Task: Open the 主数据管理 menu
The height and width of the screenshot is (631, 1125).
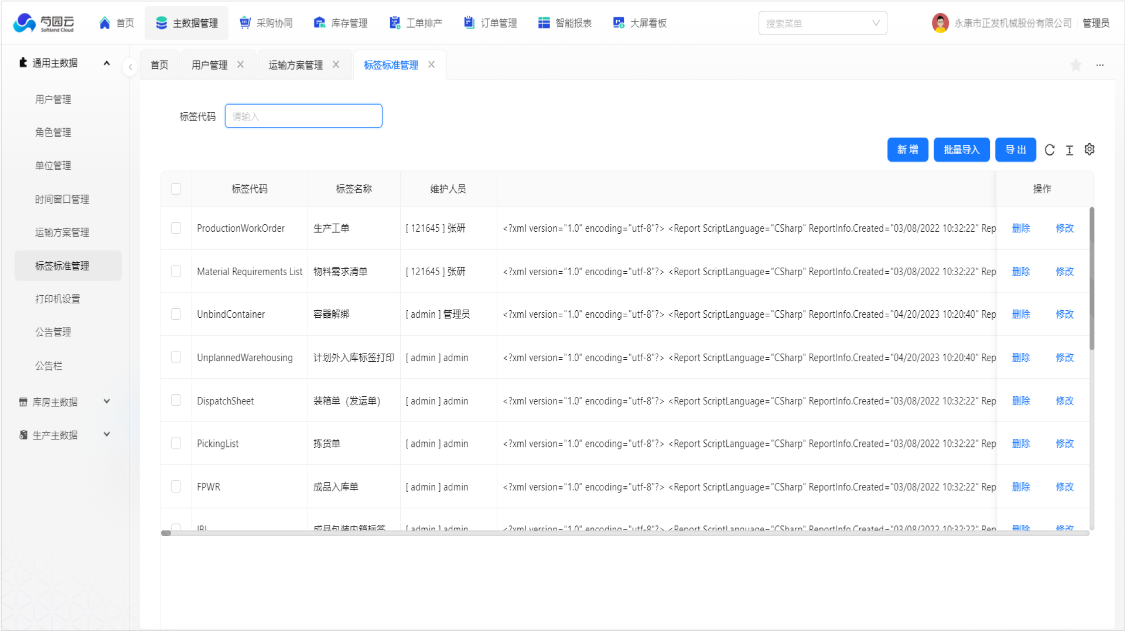Action: click(187, 23)
